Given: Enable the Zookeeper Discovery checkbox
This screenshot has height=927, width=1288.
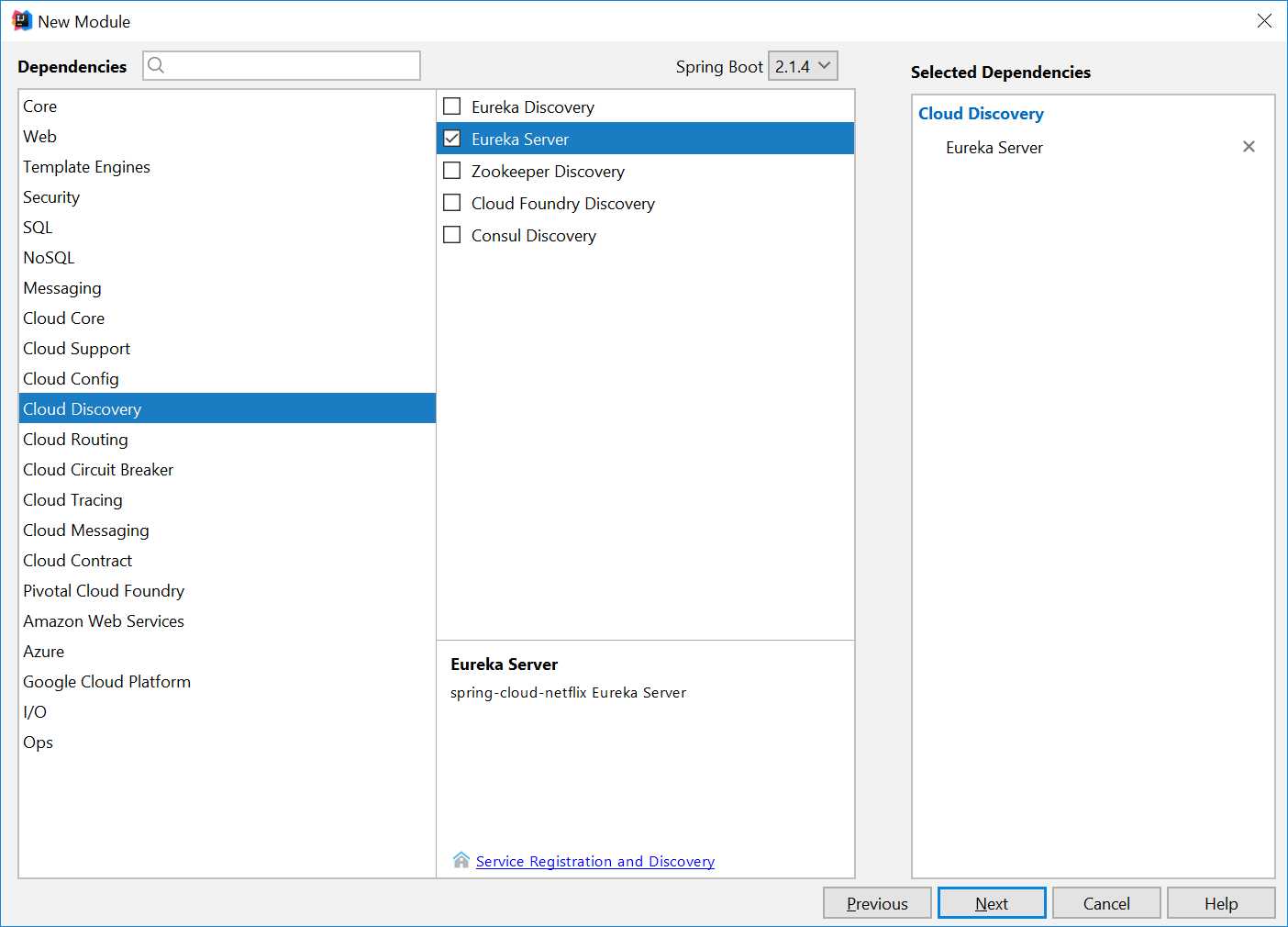Looking at the screenshot, I should pyautogui.click(x=452, y=171).
